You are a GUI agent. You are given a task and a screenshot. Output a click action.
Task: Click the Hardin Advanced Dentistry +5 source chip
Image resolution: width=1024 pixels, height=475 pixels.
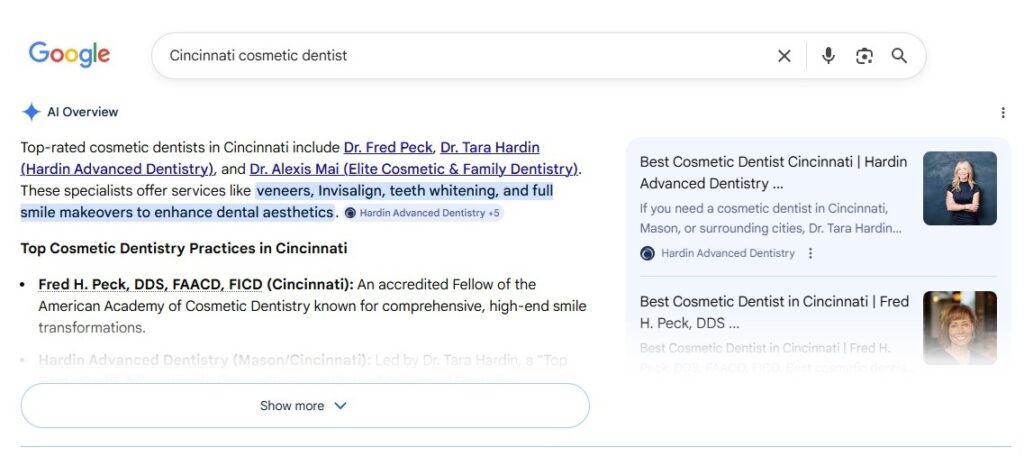[423, 213]
